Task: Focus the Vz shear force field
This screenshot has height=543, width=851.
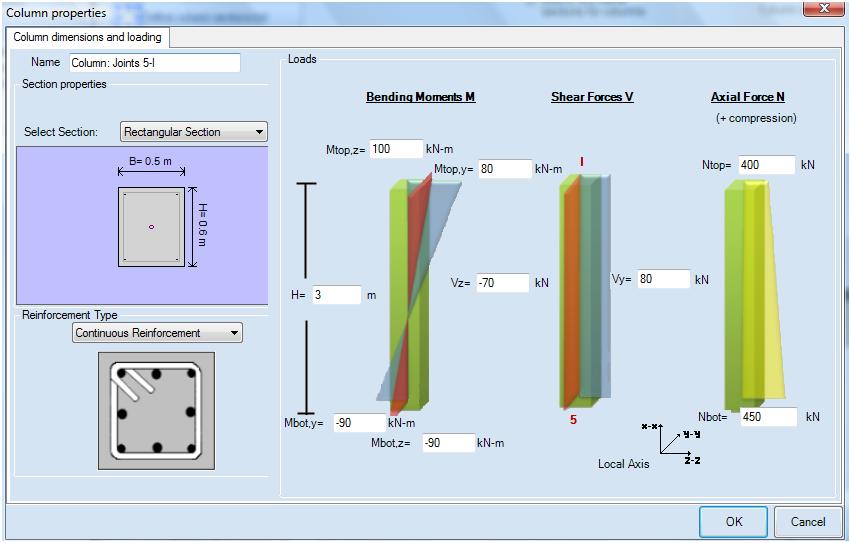Action: click(502, 283)
